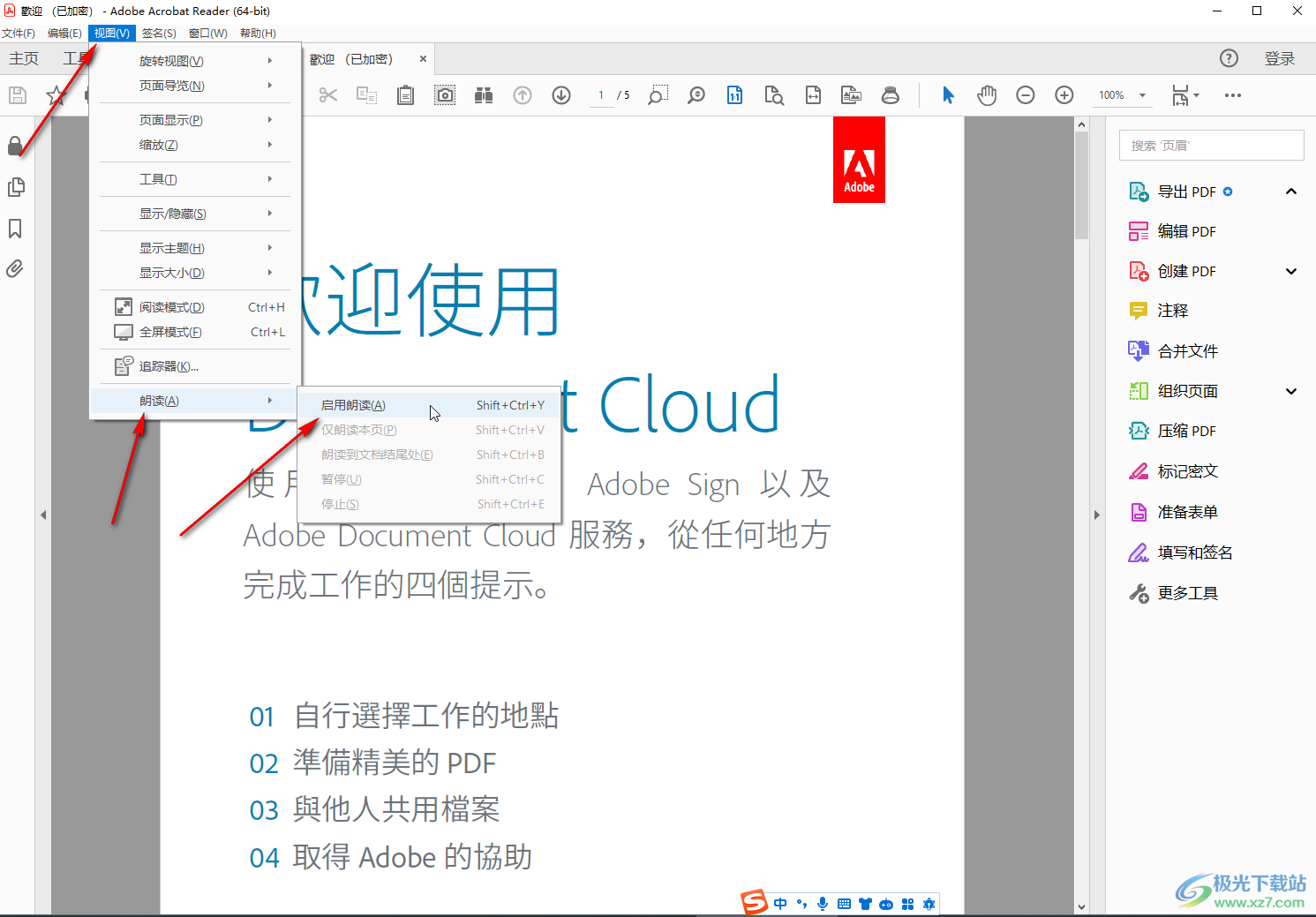Collapse the right tools pane arrow
The width and height of the screenshot is (1316, 917).
(x=1097, y=515)
